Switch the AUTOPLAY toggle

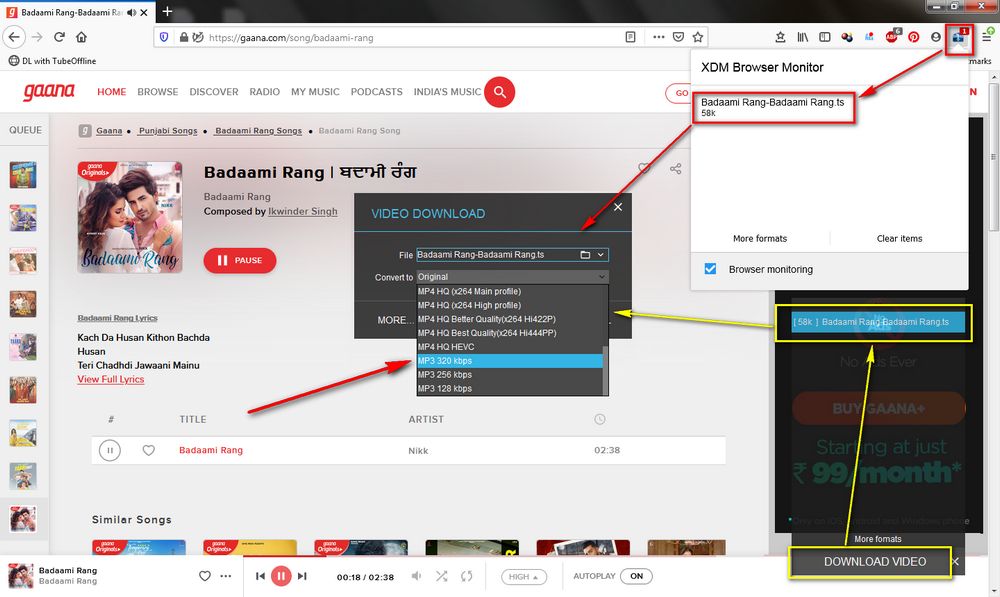[x=636, y=576]
